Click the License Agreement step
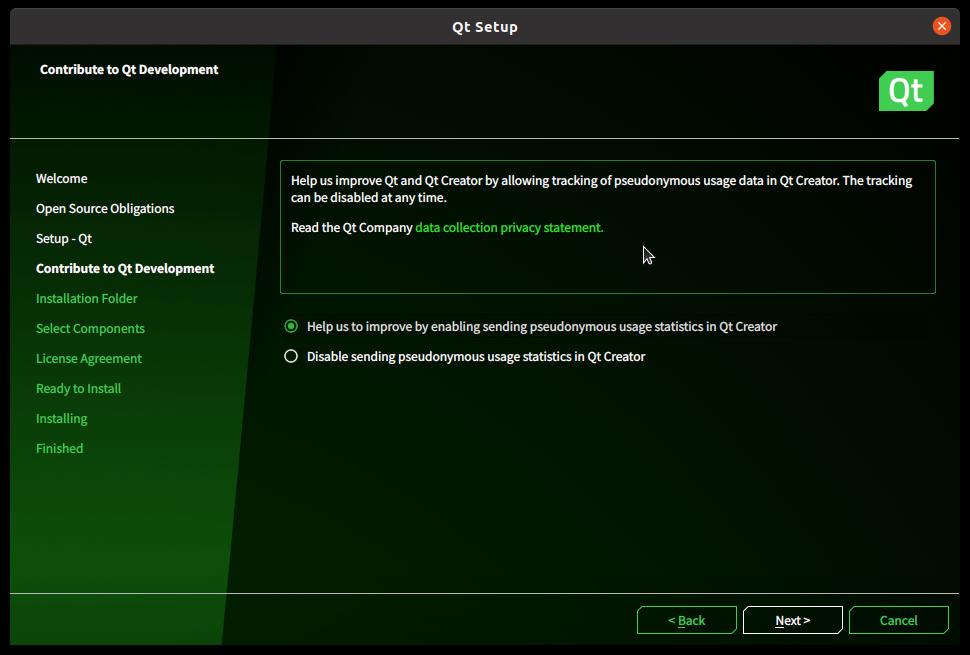The image size is (970, 655). tap(88, 359)
